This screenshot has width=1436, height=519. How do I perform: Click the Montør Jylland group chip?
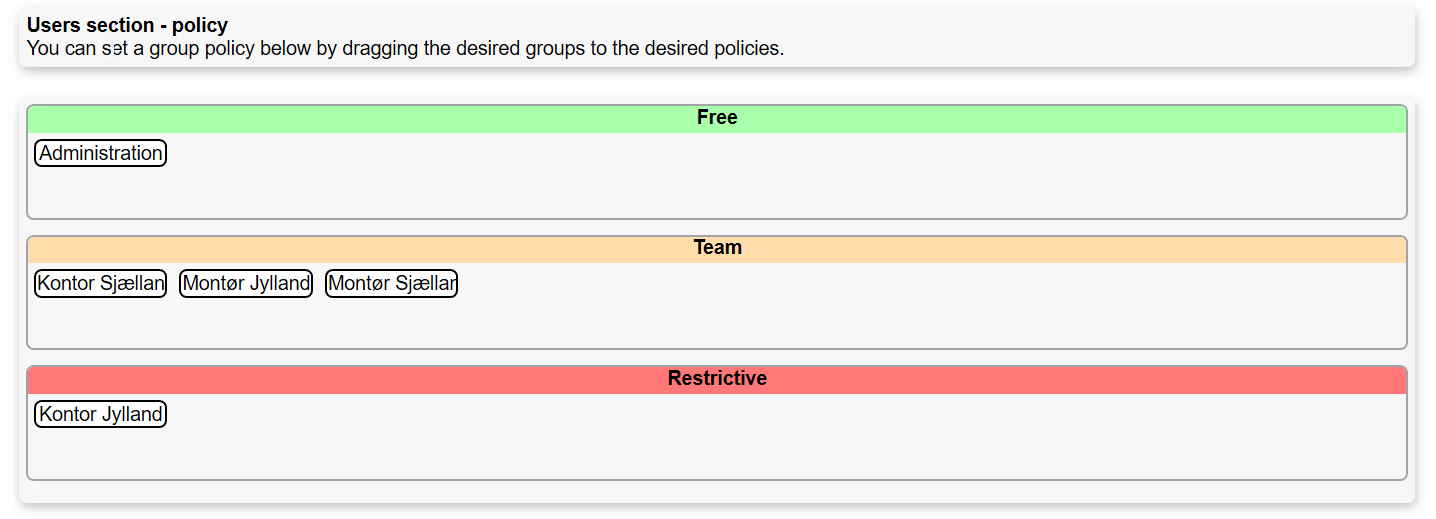pos(246,284)
